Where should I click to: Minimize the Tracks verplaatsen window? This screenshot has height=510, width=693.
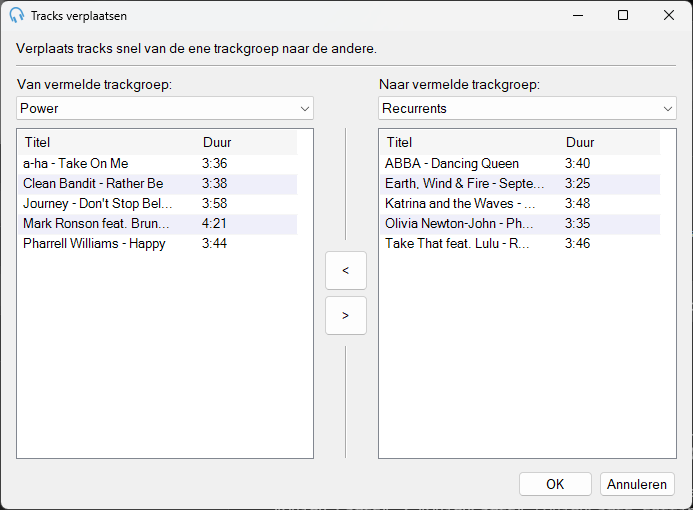point(578,15)
